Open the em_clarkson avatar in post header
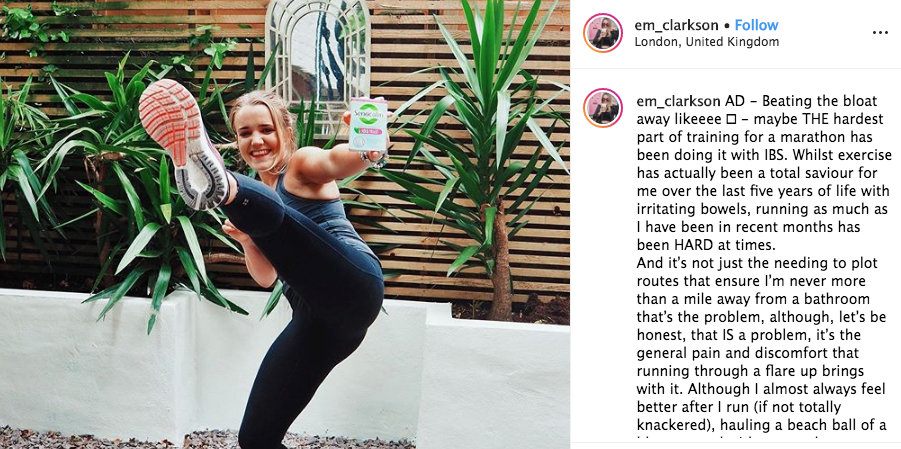Screen dimensions: 901x449 603,33
